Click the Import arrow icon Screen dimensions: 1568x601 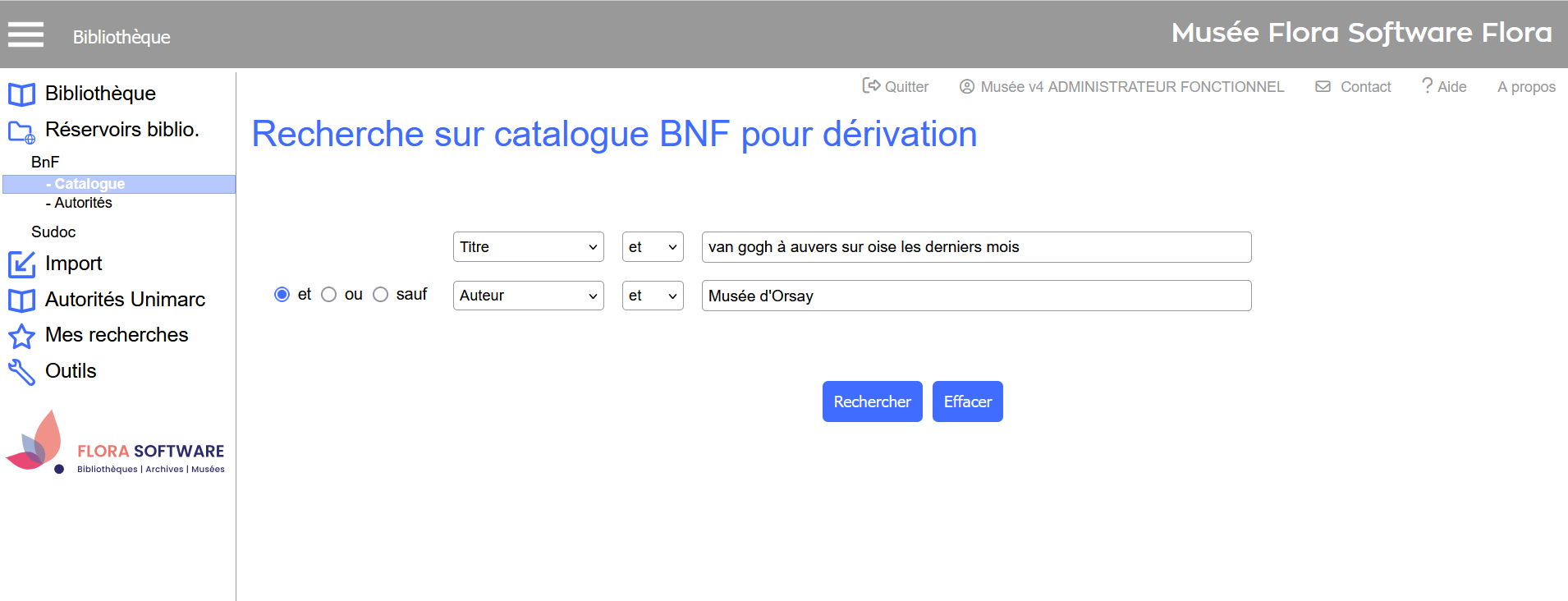coord(21,264)
